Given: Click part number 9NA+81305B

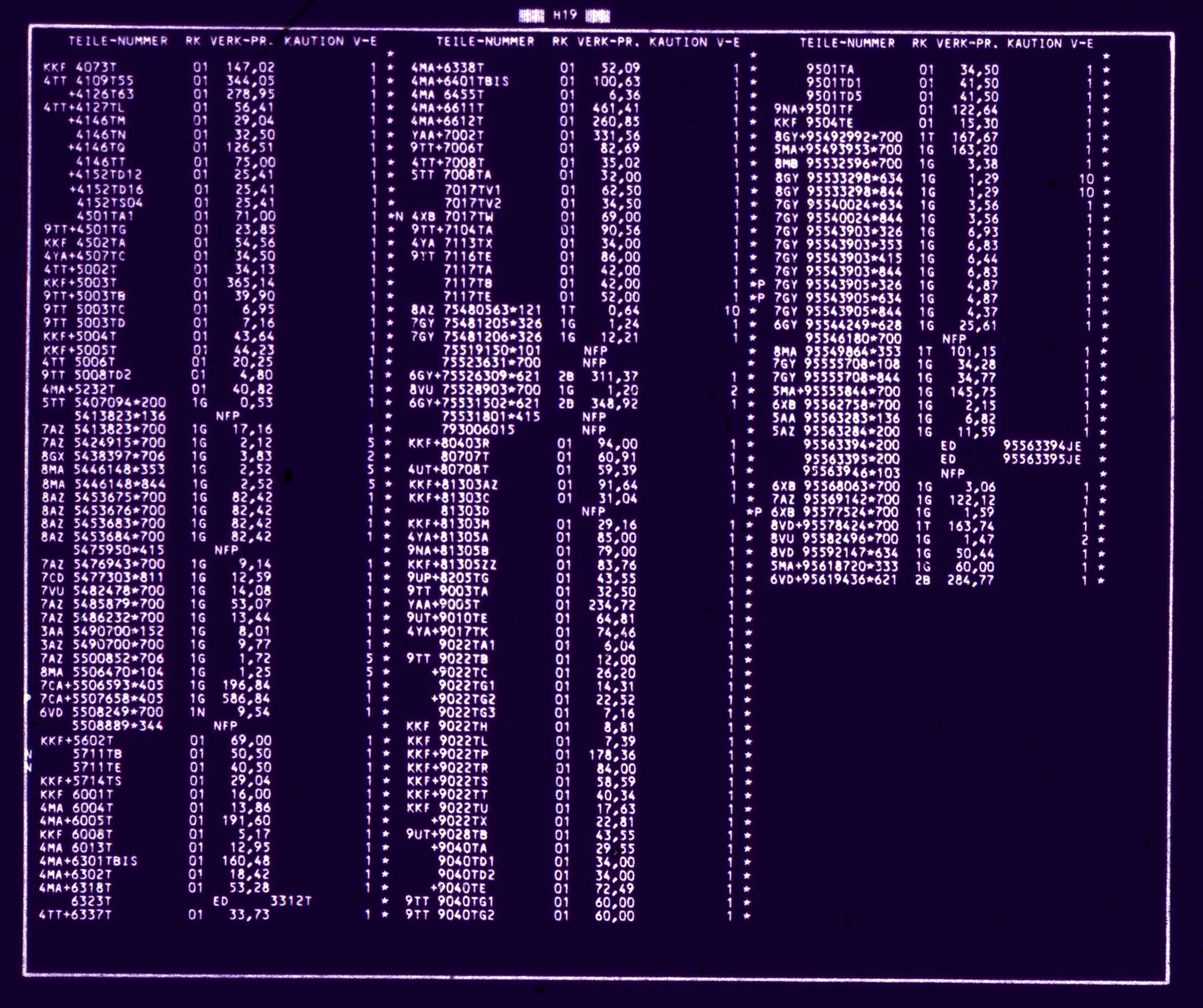Looking at the screenshot, I should [x=449, y=551].
